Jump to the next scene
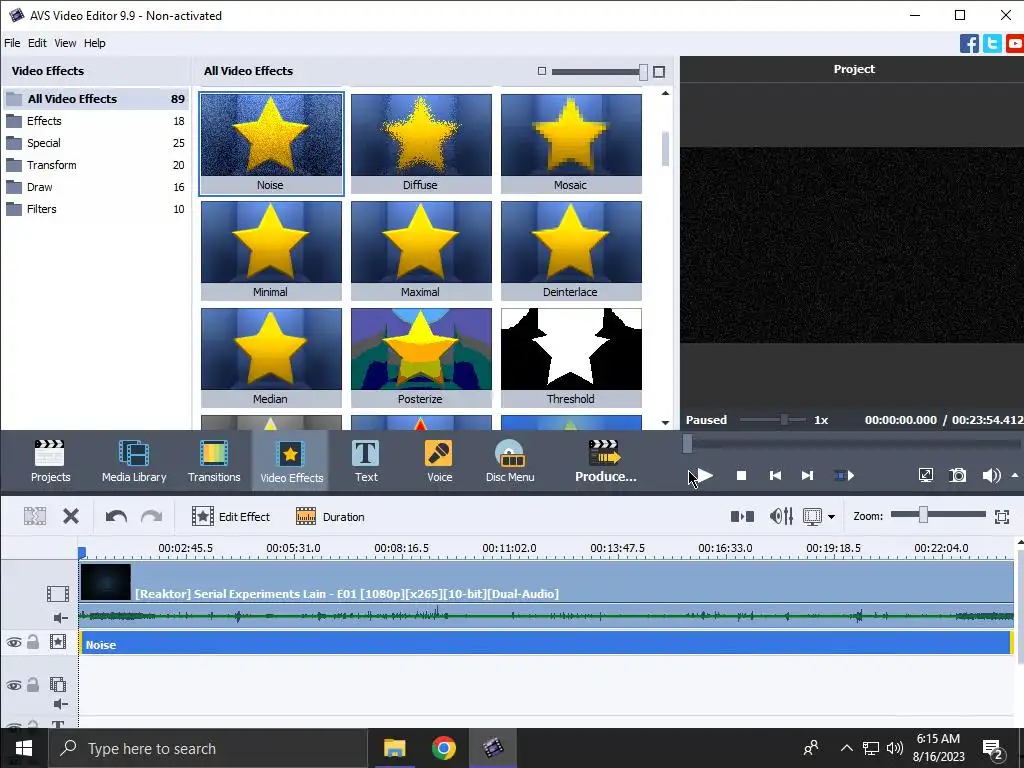 coord(844,475)
